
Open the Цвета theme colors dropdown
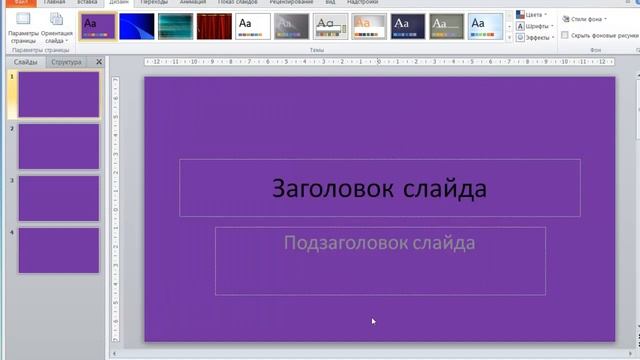coord(531,15)
